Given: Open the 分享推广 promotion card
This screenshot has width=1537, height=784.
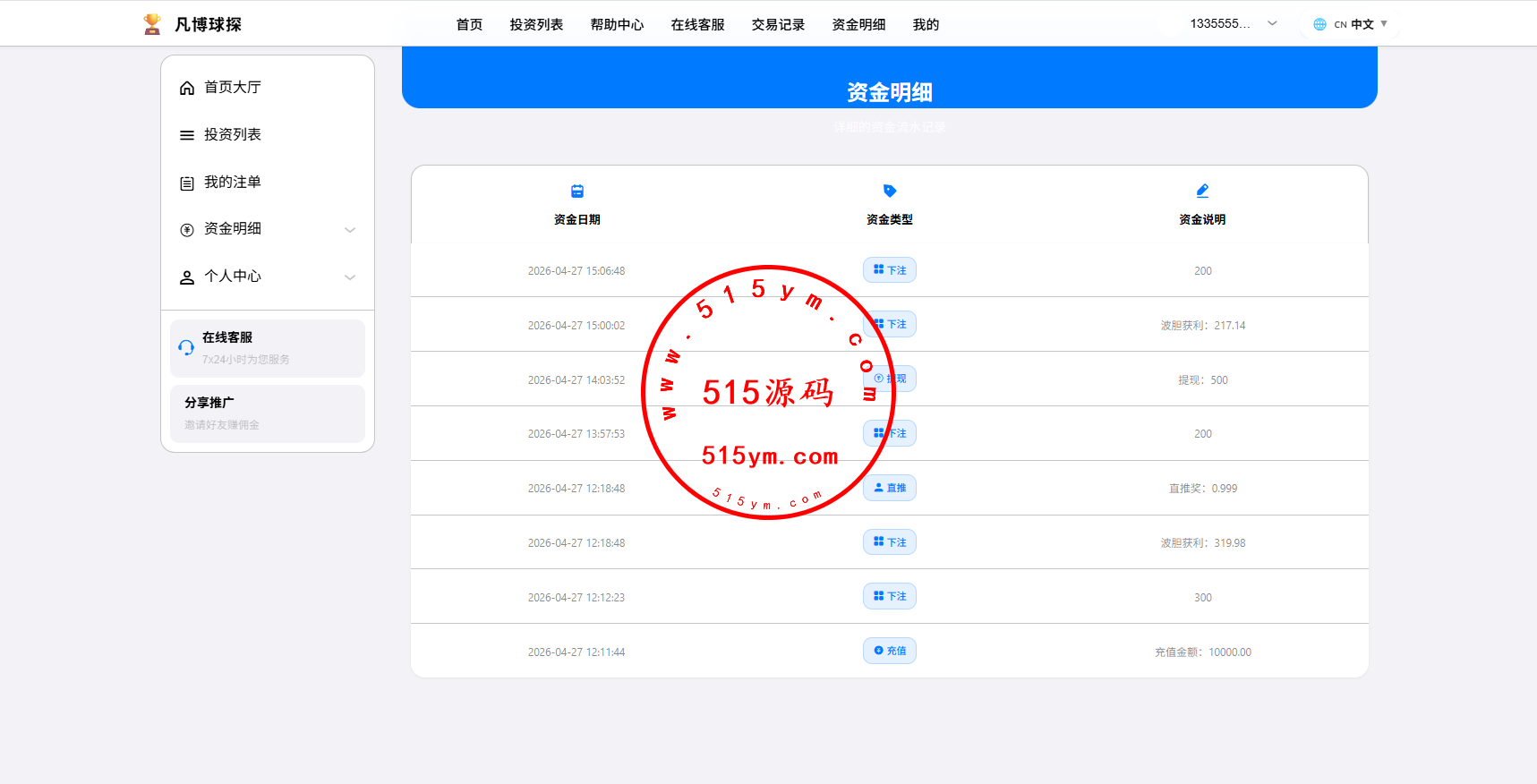Looking at the screenshot, I should pyautogui.click(x=267, y=413).
